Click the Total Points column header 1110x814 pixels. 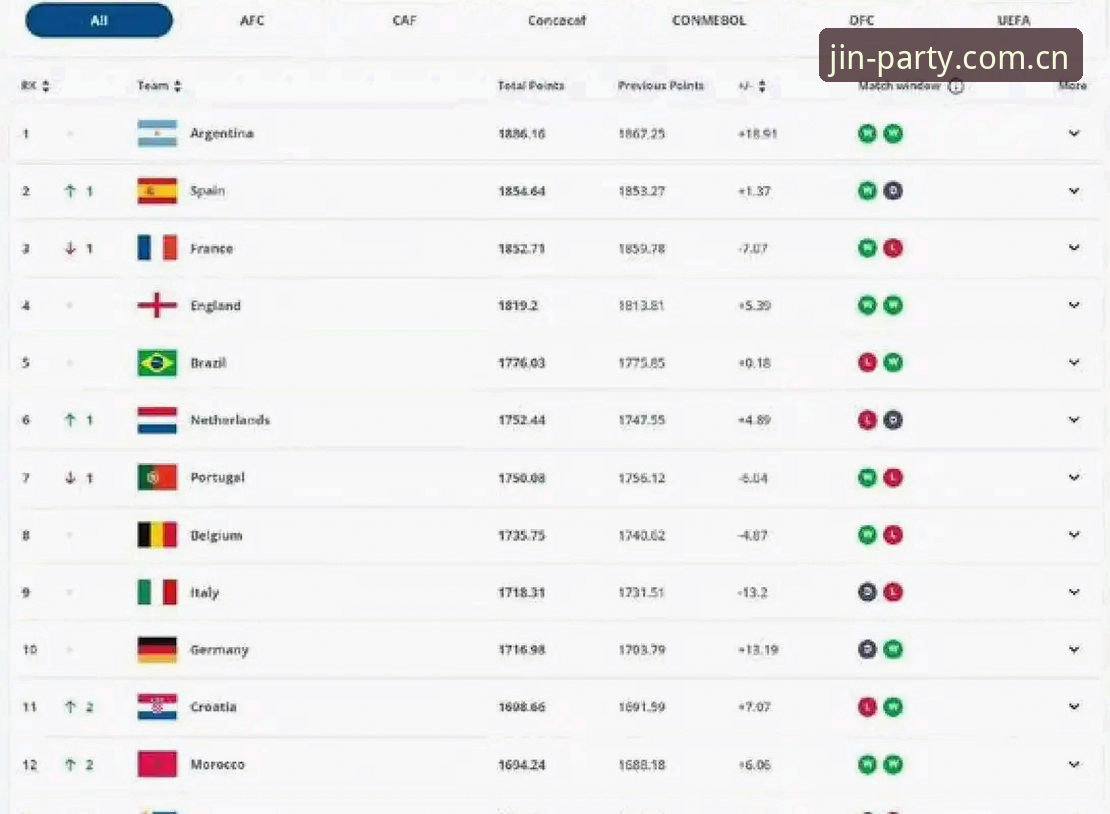coord(531,86)
